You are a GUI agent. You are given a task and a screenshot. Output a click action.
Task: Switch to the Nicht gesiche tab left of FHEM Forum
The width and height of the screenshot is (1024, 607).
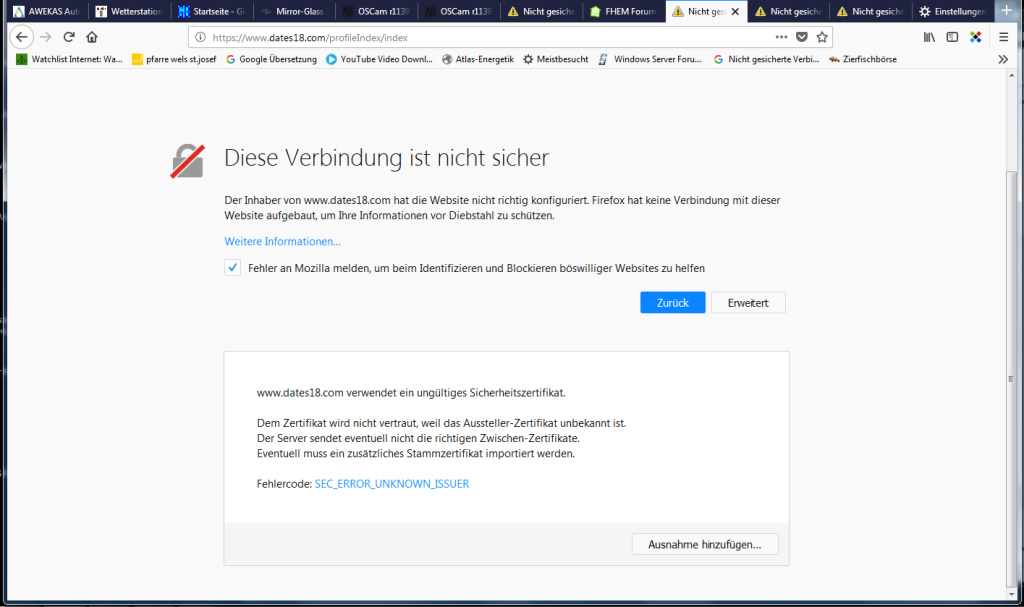pyautogui.click(x=540, y=11)
